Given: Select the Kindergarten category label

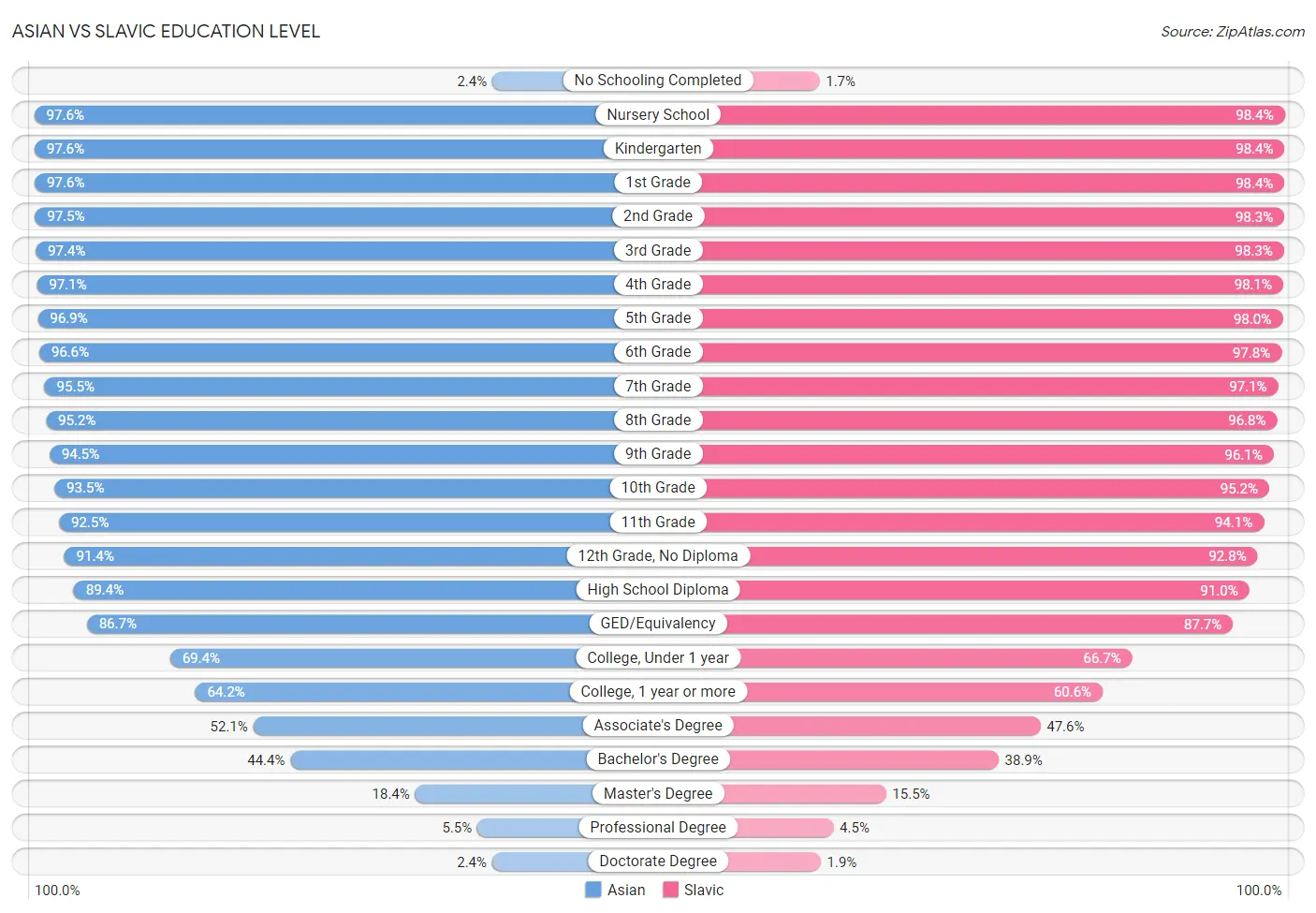Looking at the screenshot, I should tap(658, 148).
